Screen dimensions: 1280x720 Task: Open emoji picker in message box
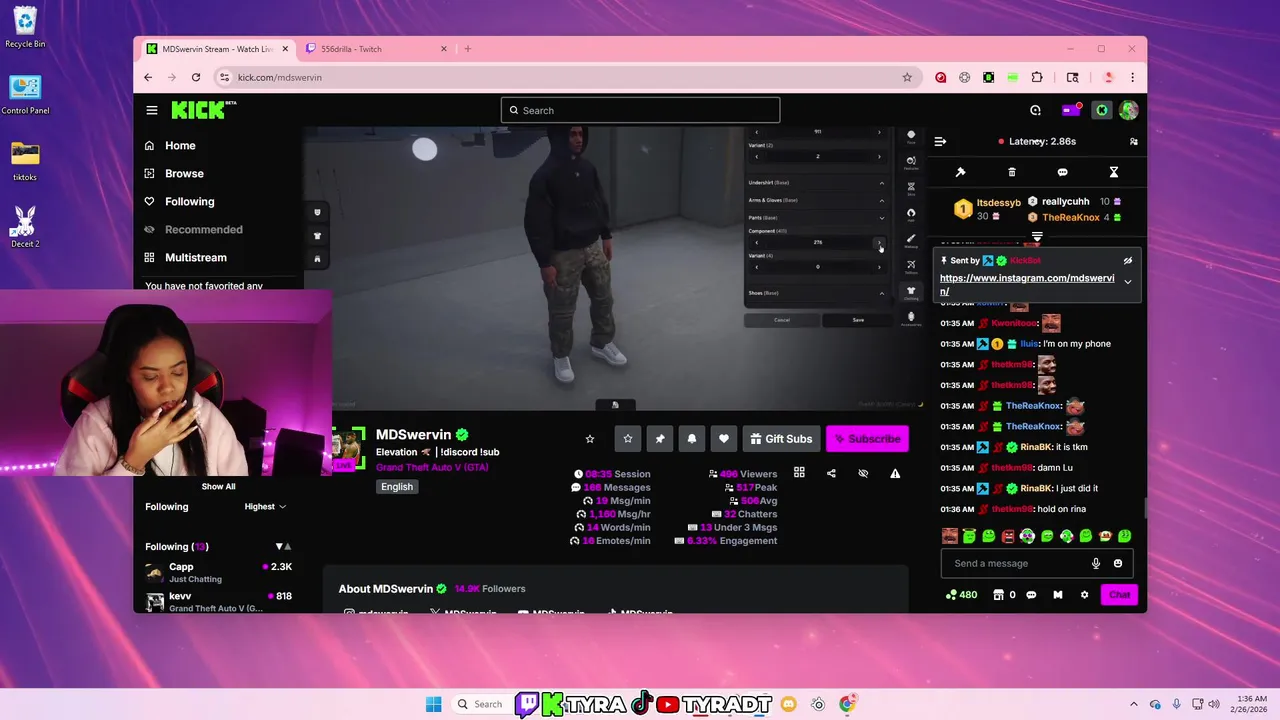click(1118, 563)
